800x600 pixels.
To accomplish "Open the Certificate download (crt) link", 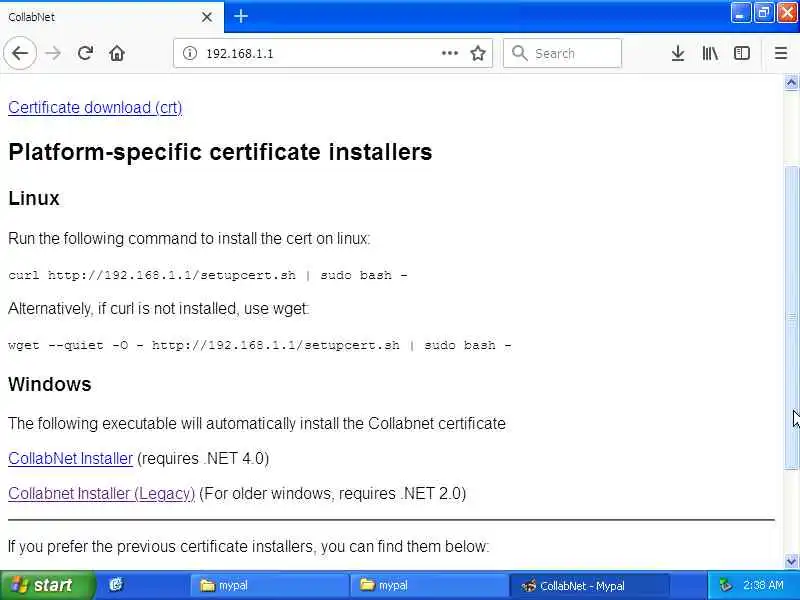I will (95, 108).
